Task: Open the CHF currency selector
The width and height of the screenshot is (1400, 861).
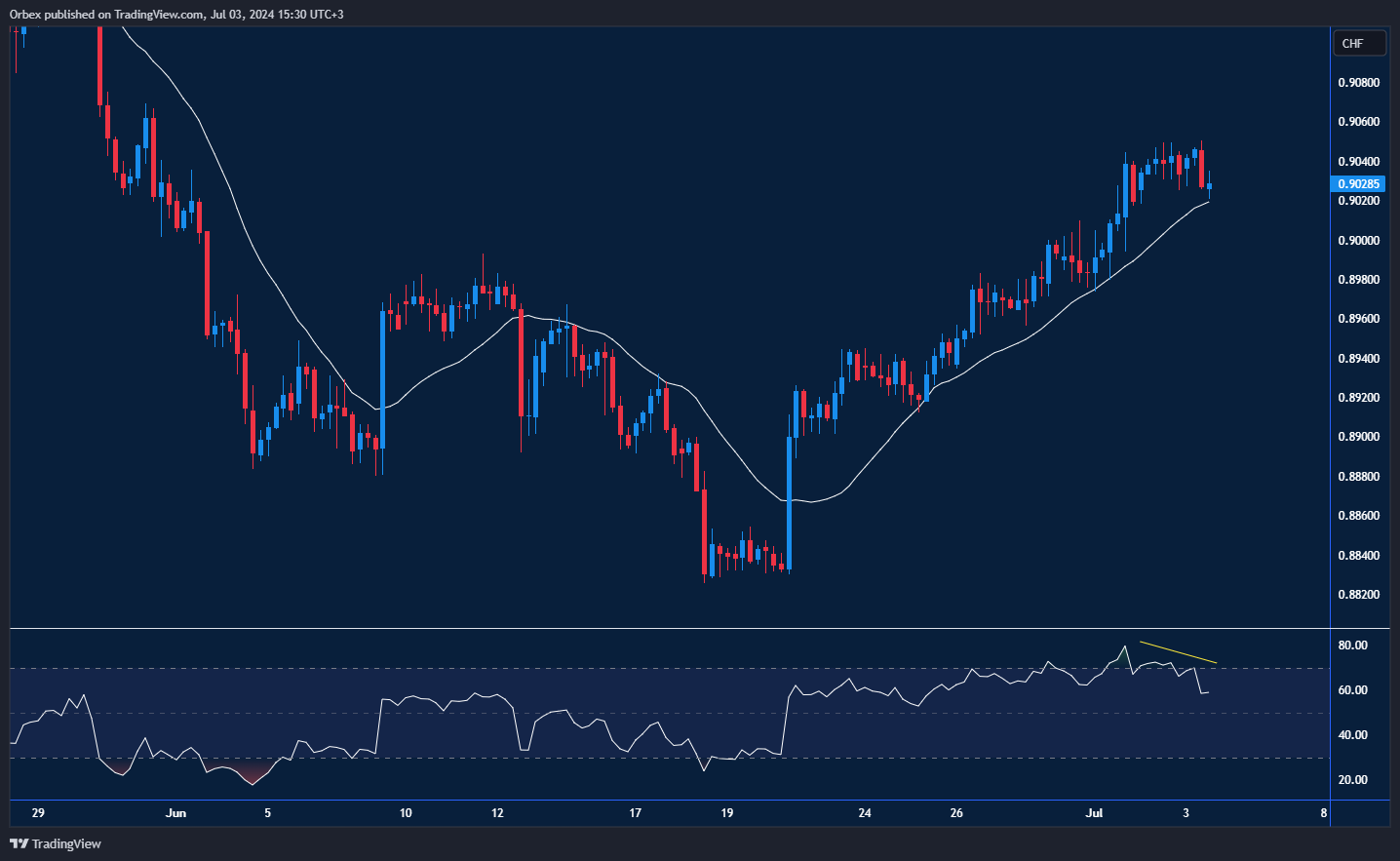Action: click(x=1358, y=44)
